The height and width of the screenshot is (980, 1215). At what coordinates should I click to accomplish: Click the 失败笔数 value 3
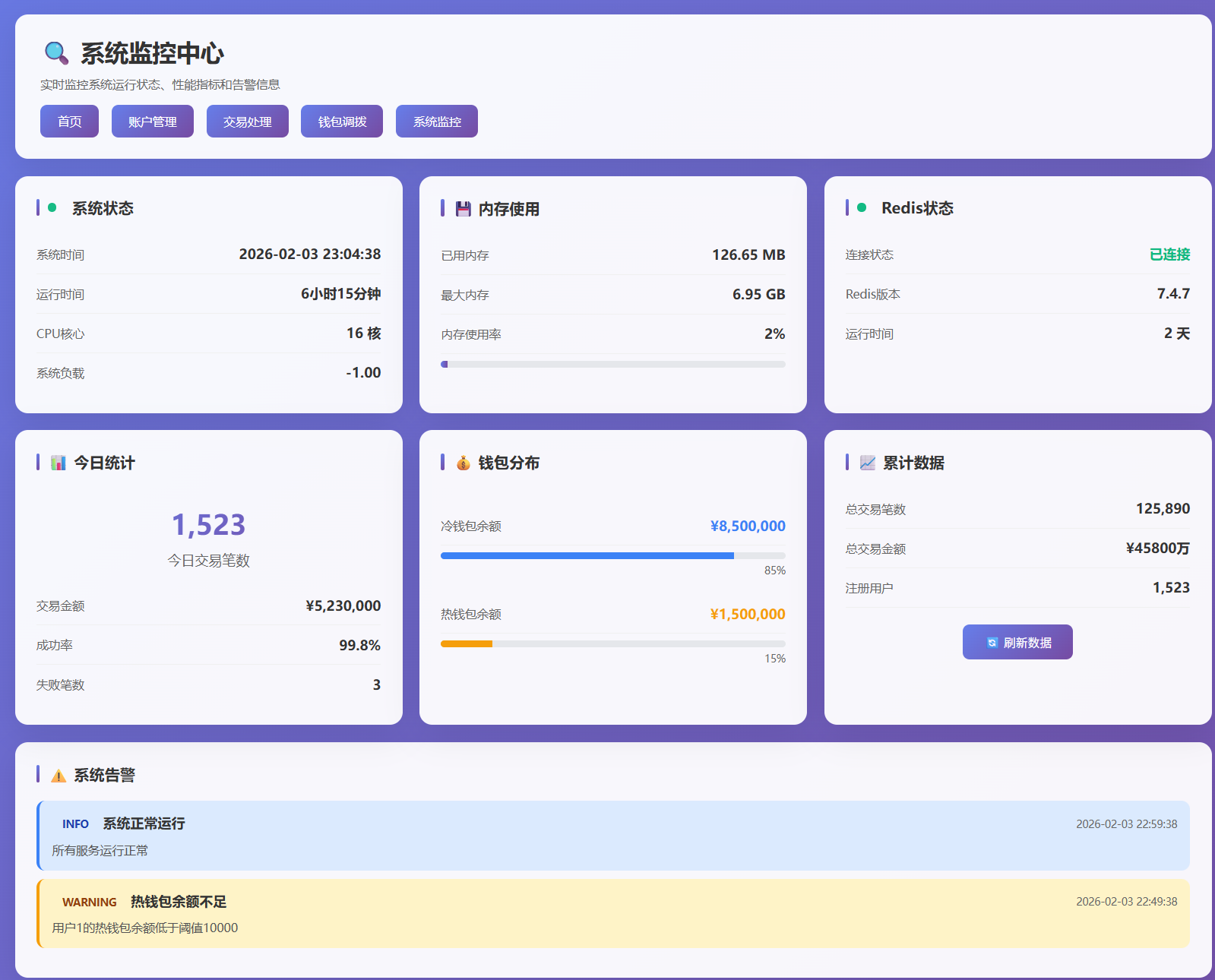(x=377, y=684)
